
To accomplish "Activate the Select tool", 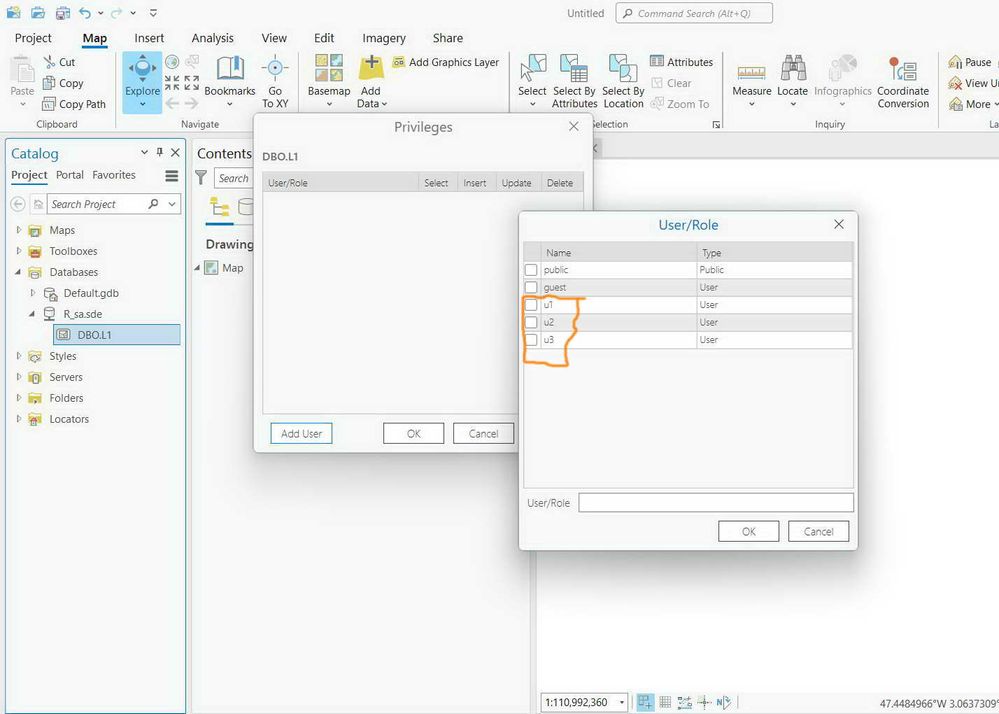I will click(532, 81).
